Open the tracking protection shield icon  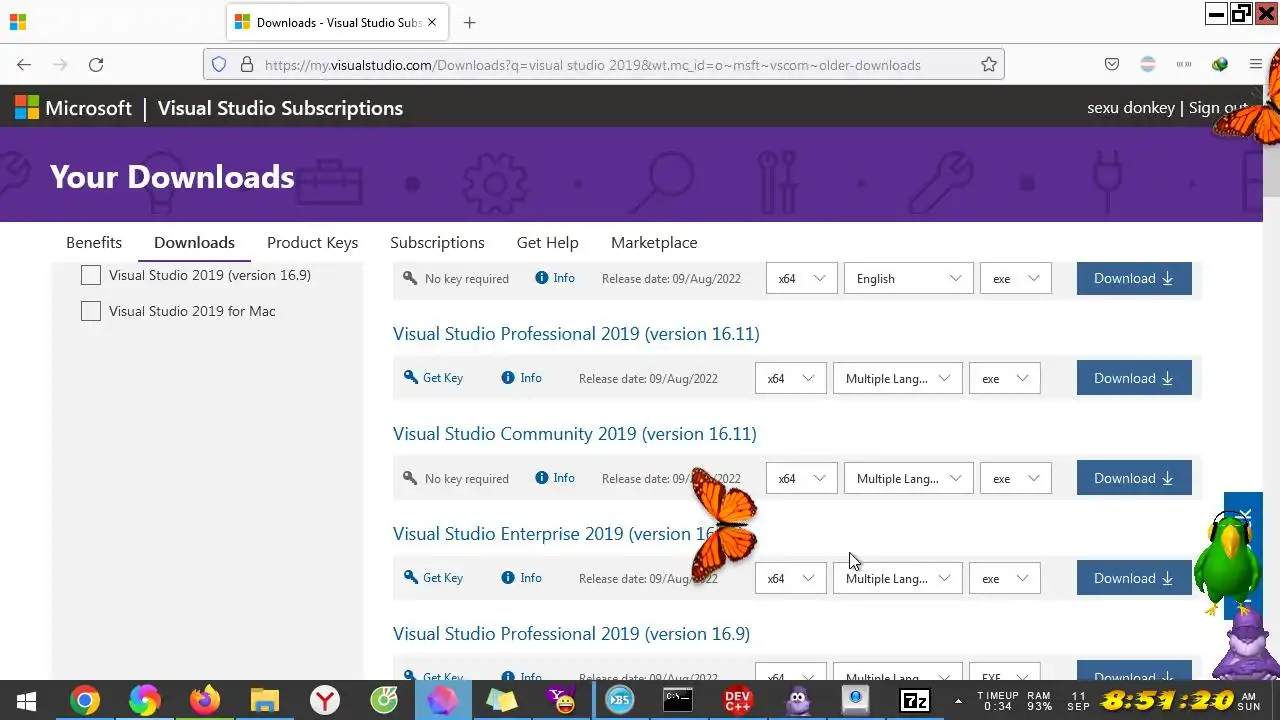[x=219, y=65]
